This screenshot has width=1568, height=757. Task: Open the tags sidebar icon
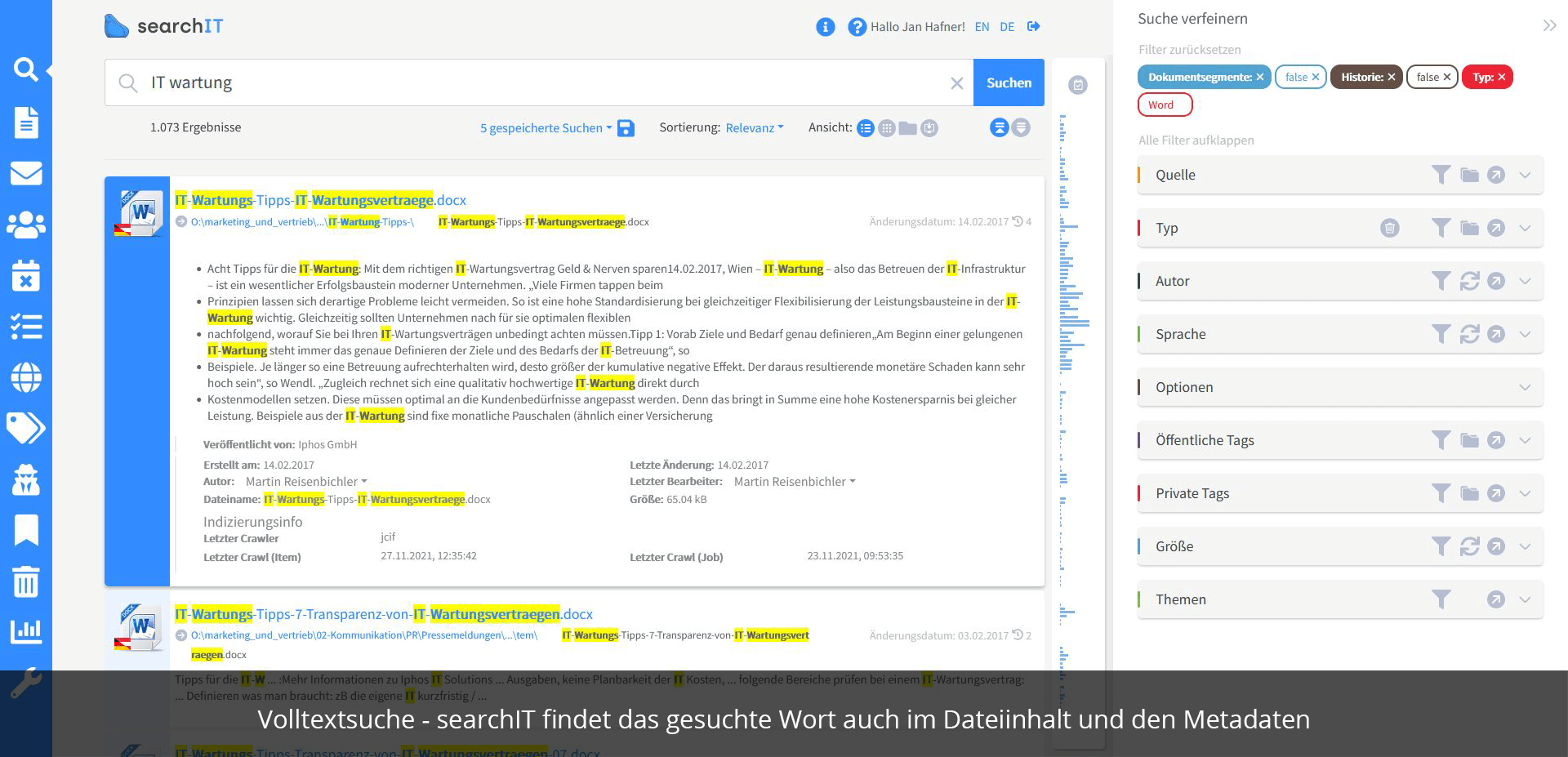[25, 428]
